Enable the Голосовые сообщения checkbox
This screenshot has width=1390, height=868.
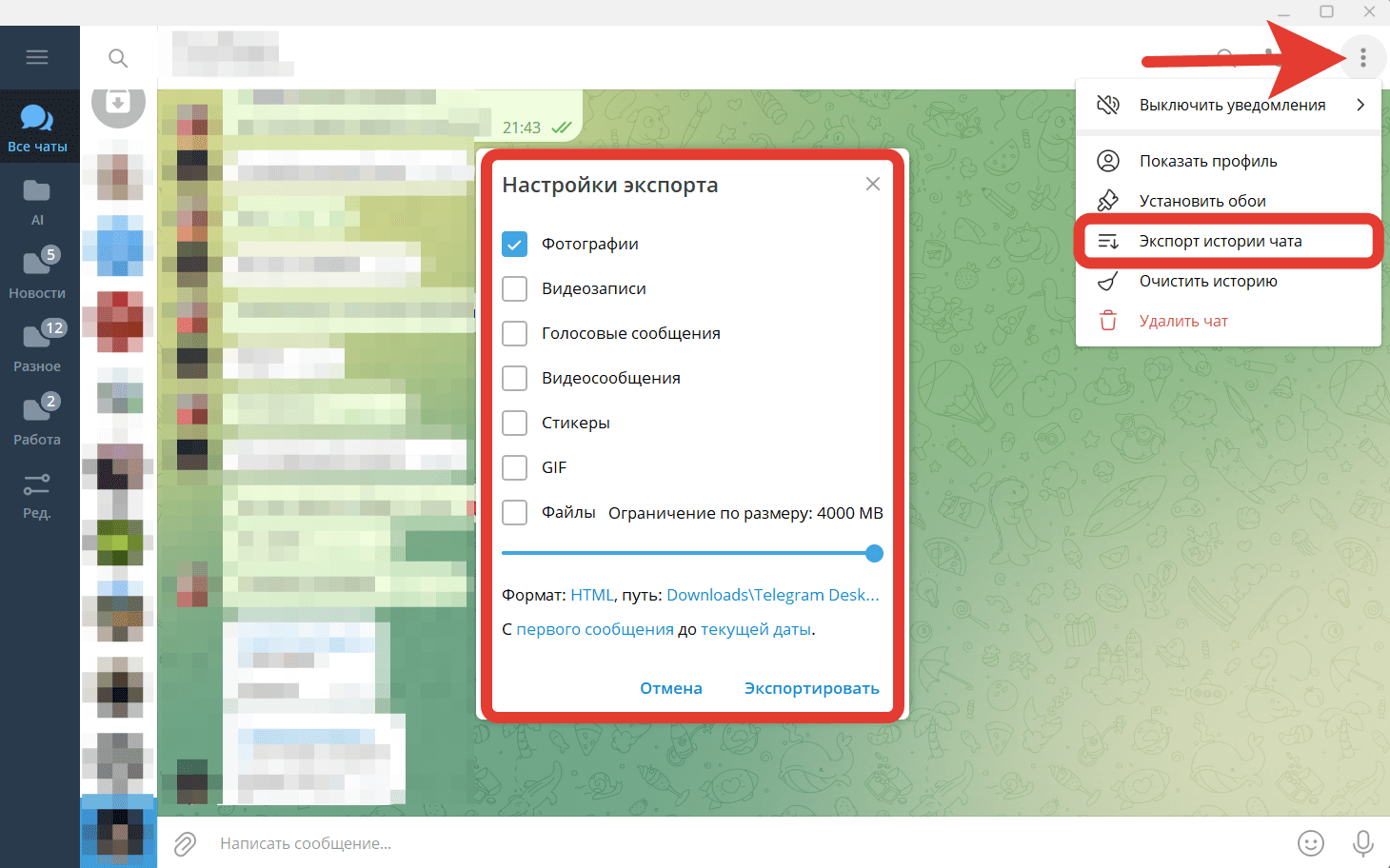click(x=514, y=333)
